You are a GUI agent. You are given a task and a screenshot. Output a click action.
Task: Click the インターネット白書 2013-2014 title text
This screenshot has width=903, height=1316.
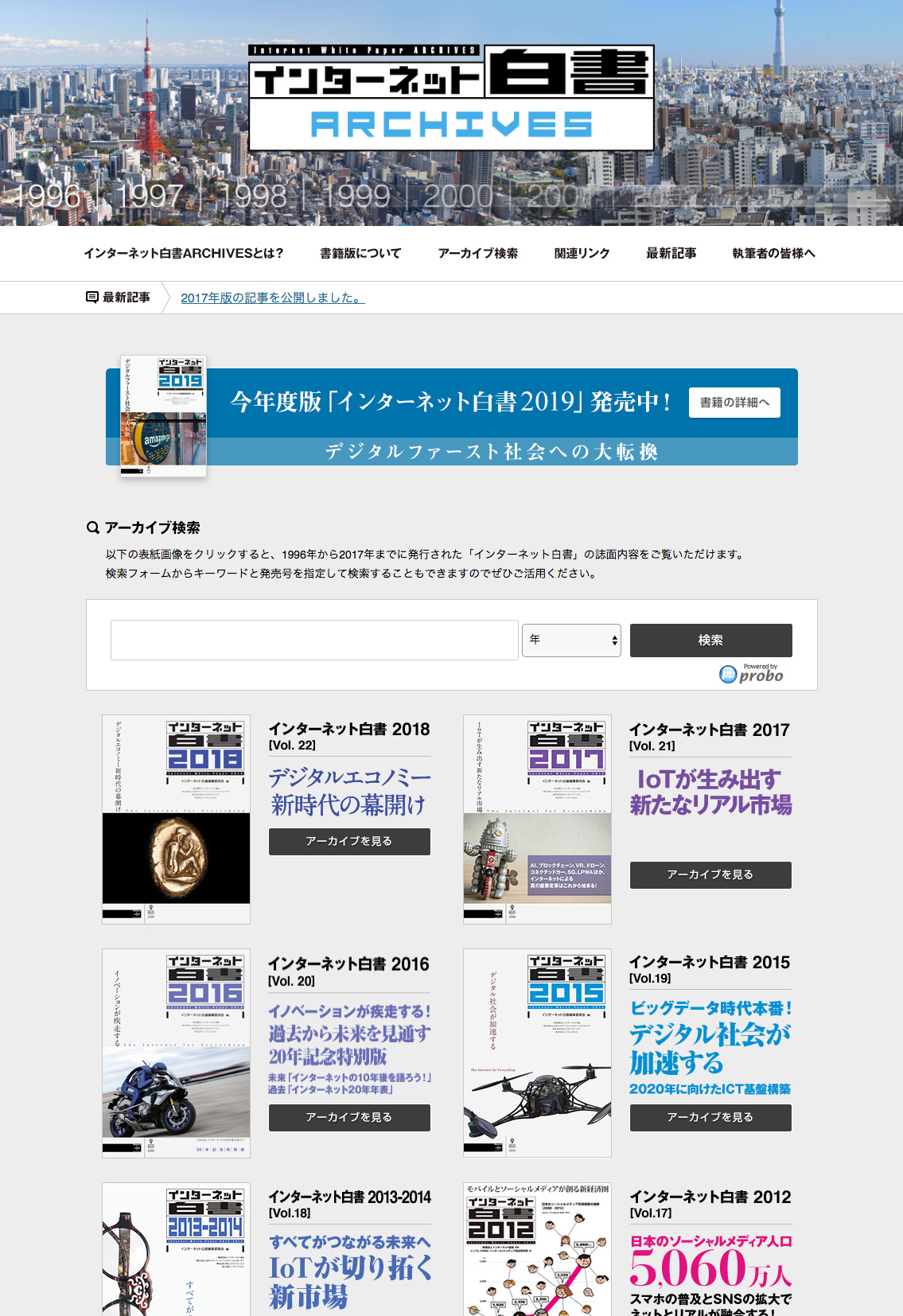[x=349, y=1197]
